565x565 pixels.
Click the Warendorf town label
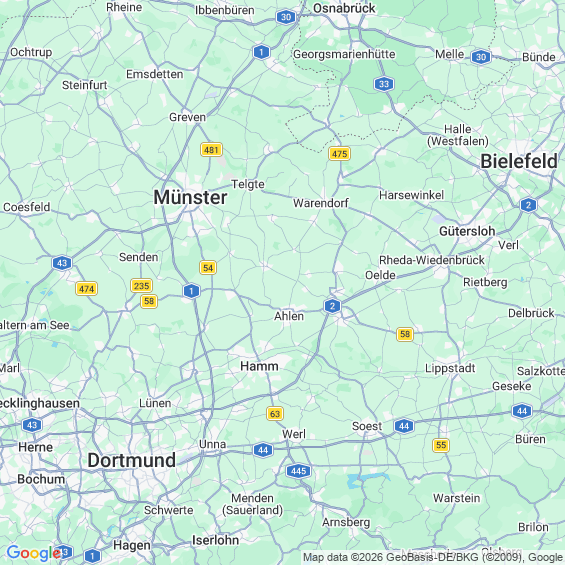coord(321,203)
